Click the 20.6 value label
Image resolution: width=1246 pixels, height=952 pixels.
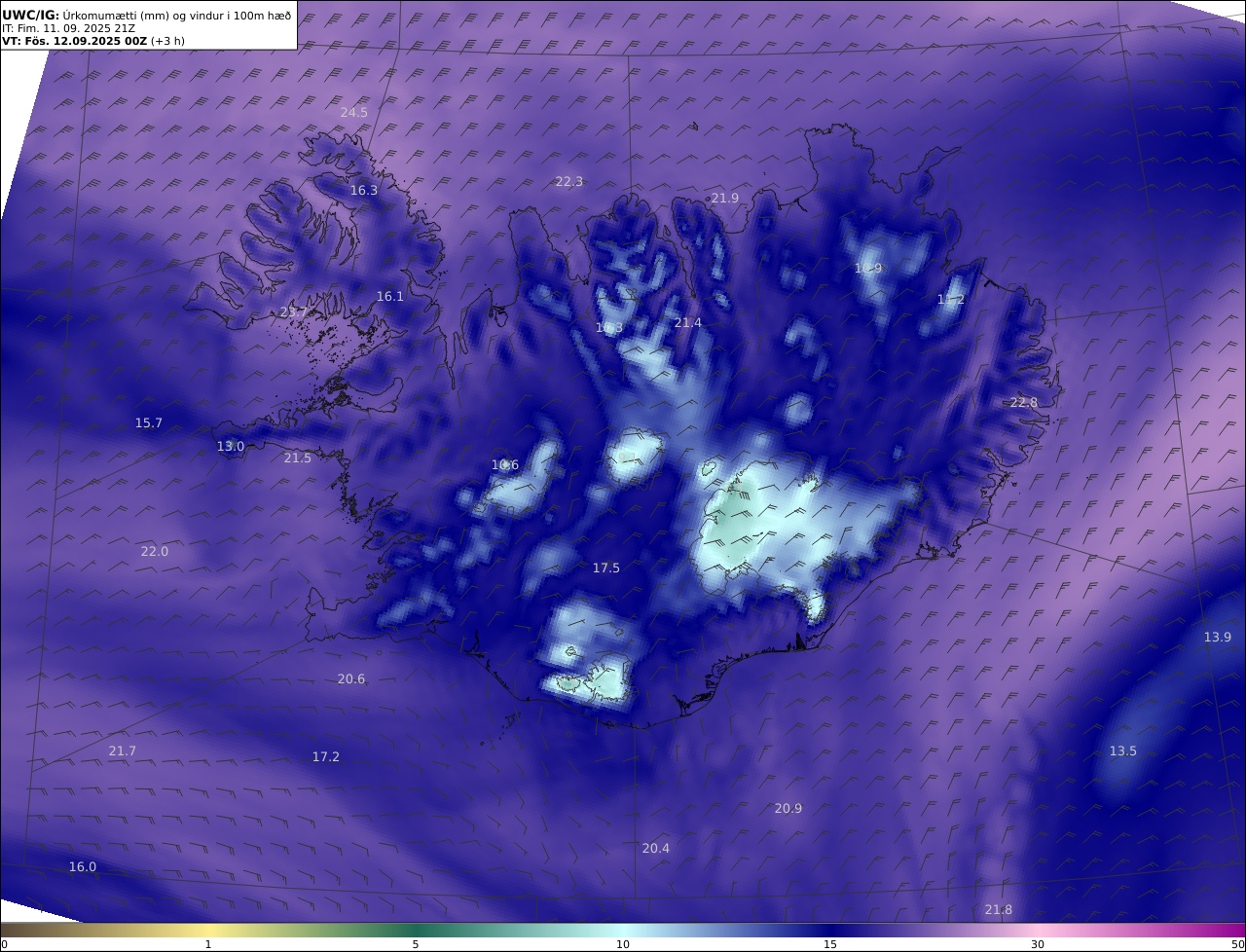click(350, 678)
